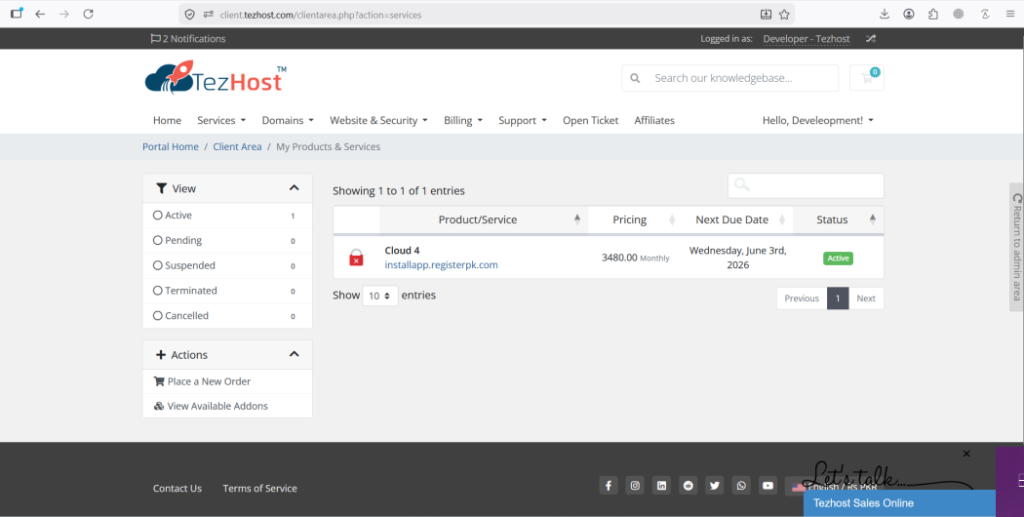This screenshot has width=1024, height=517.
Task: Open the Show 10 entries selector
Action: tap(380, 296)
